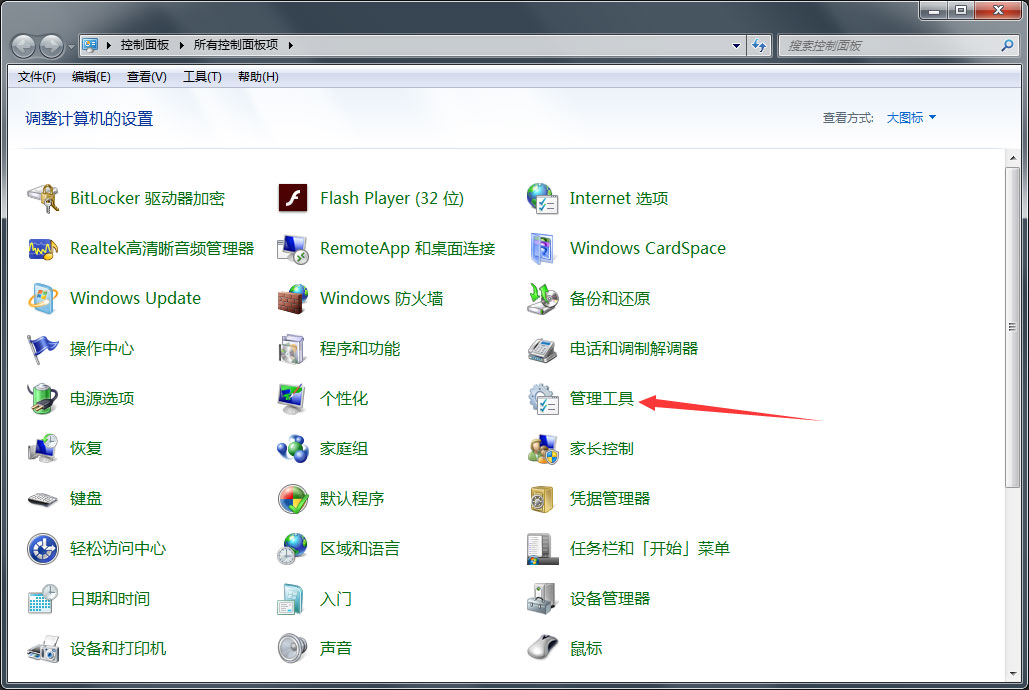Click the 控制面板 breadcrumb segment

click(x=144, y=45)
